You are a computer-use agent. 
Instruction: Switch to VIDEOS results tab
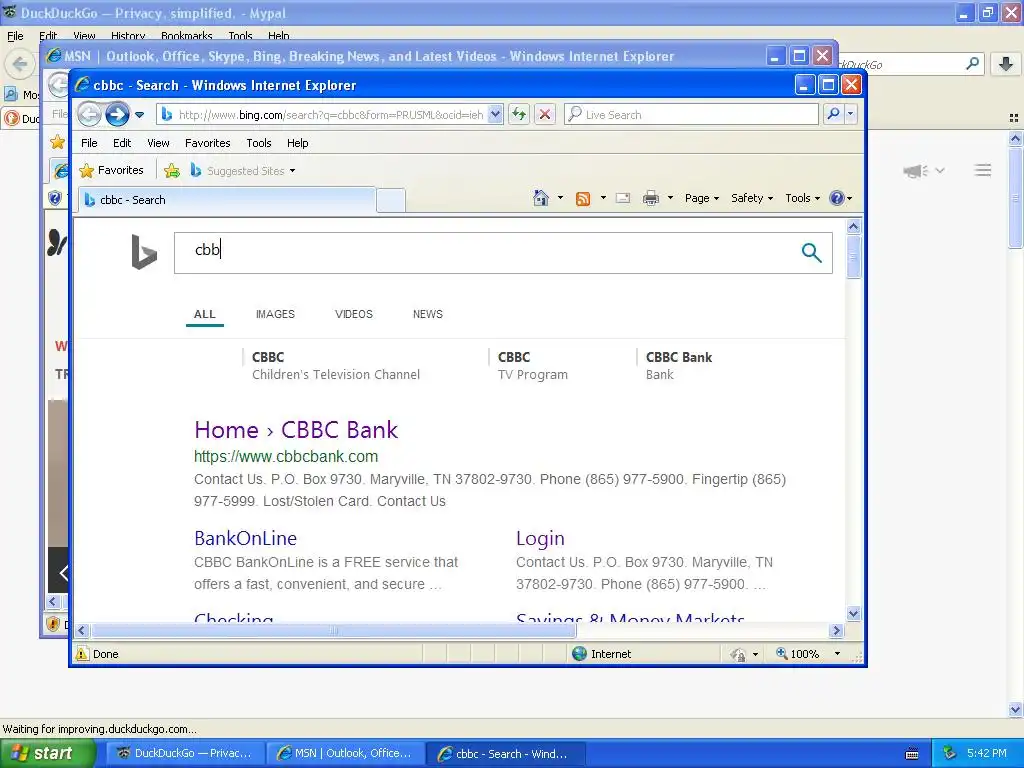[354, 314]
